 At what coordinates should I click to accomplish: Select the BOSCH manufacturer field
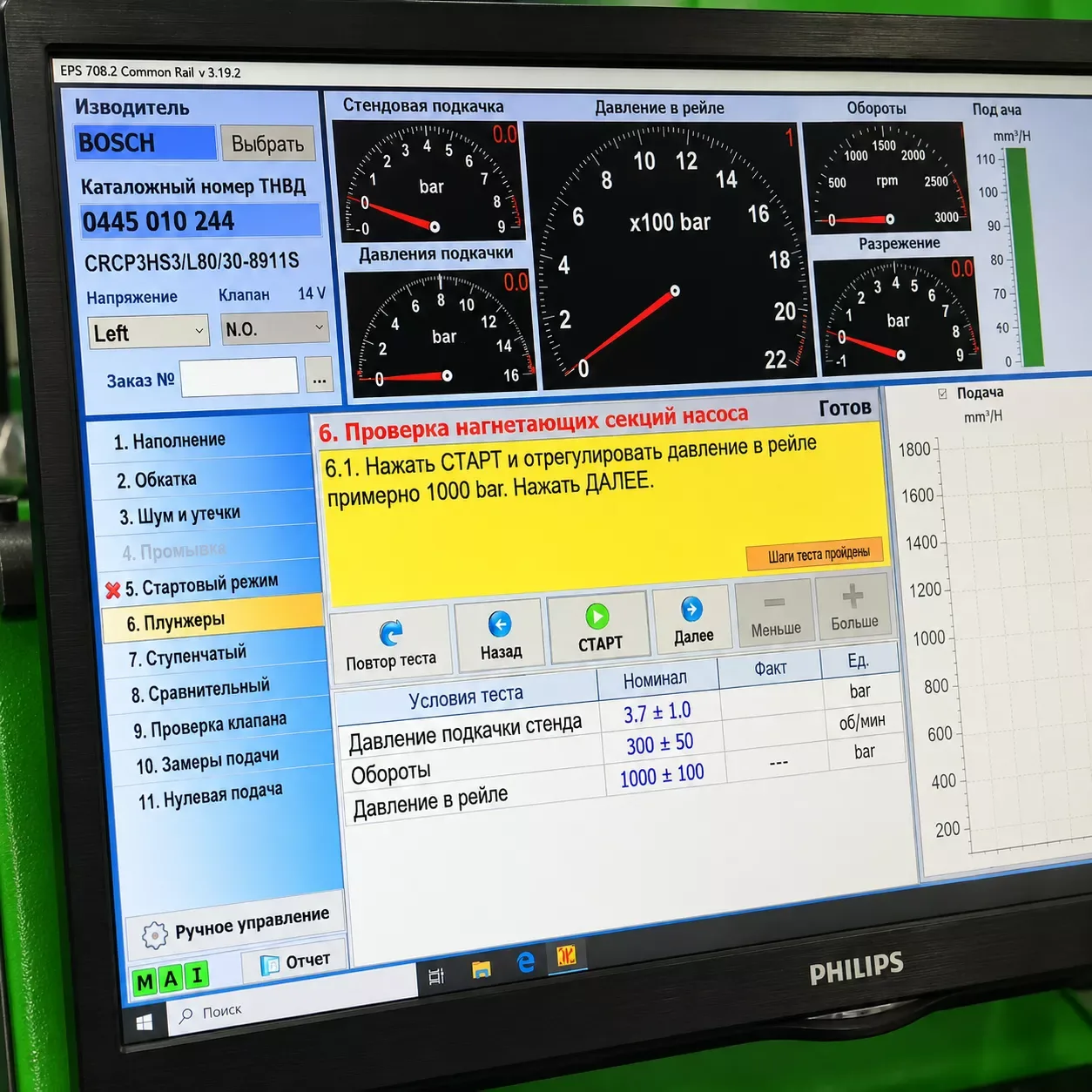click(x=145, y=142)
